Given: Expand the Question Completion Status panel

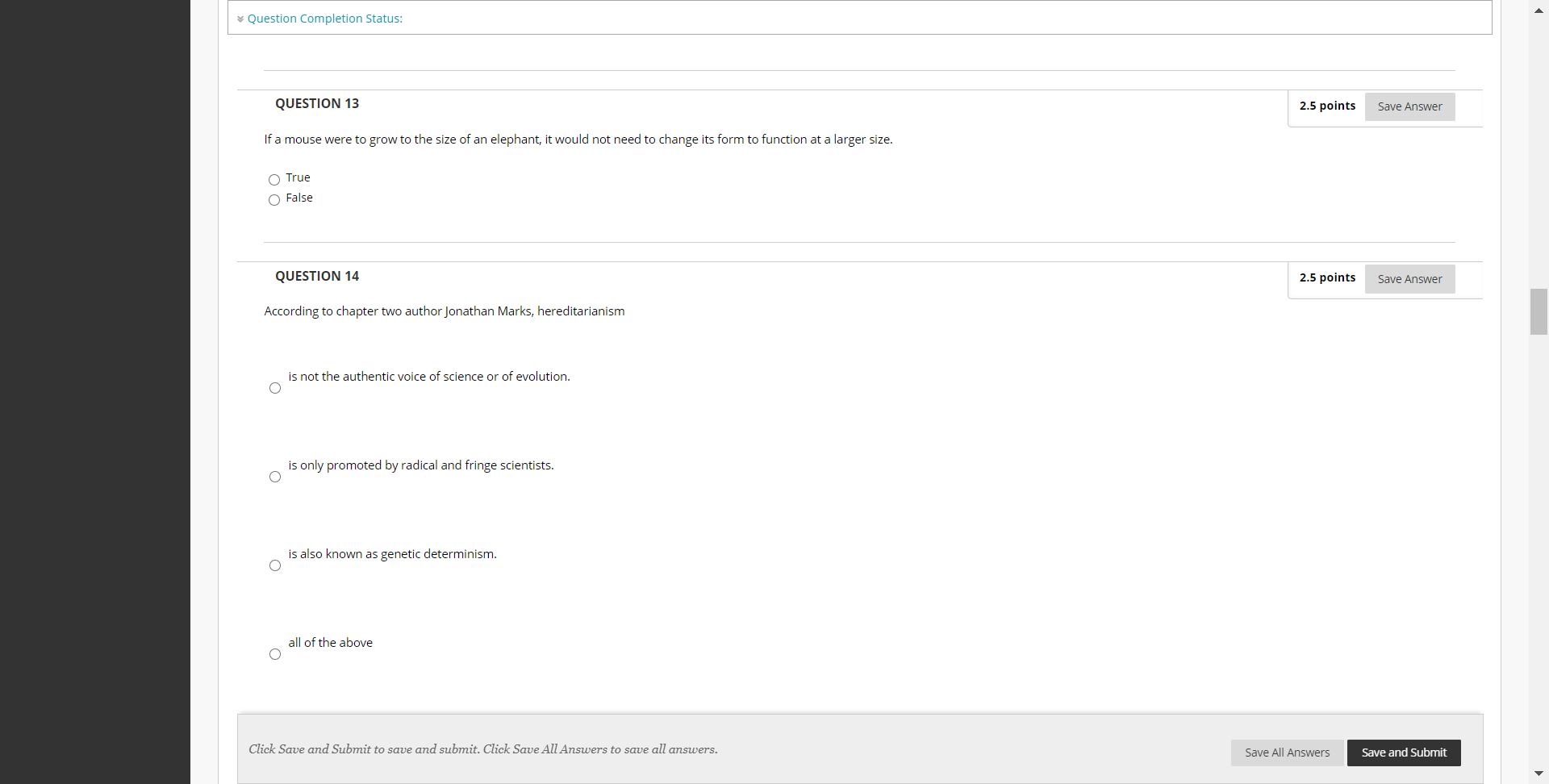Looking at the screenshot, I should tap(325, 18).
